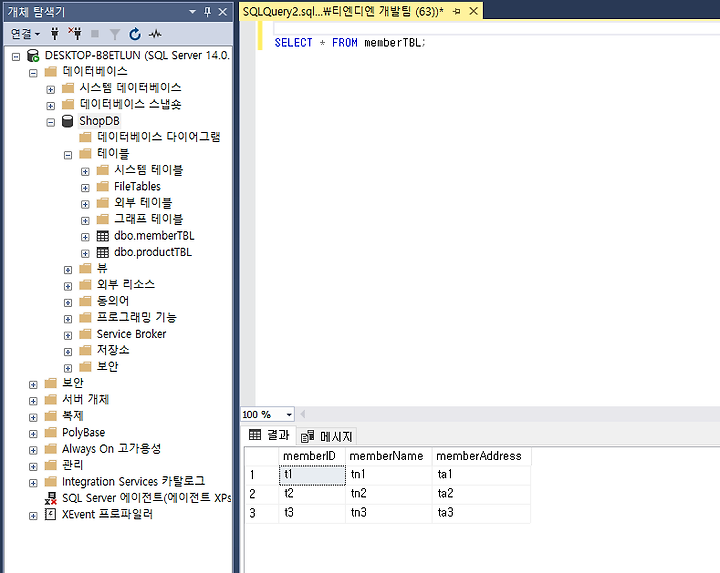The width and height of the screenshot is (720, 573).
Task: Click the 서버 개체 folder icon
Action: (x=51, y=399)
